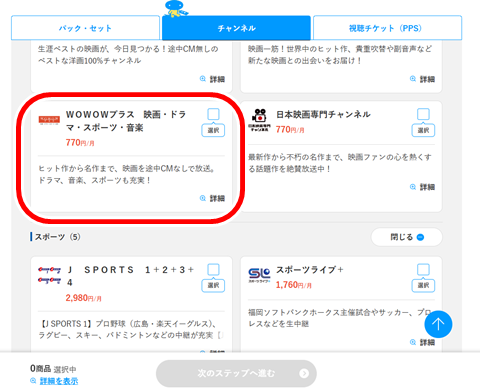Viewport: 480px width, 391px height.
Task: Click the WOWOWプラス channel logo
Action: coord(49,120)
